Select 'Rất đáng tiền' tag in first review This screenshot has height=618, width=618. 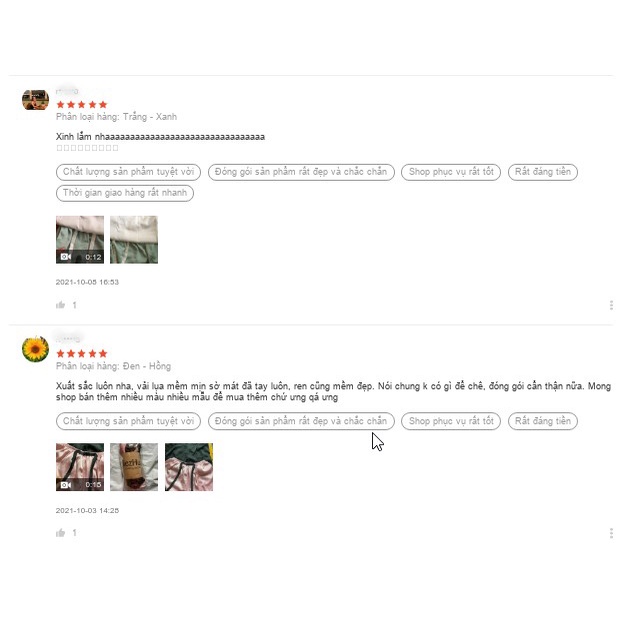(x=543, y=172)
